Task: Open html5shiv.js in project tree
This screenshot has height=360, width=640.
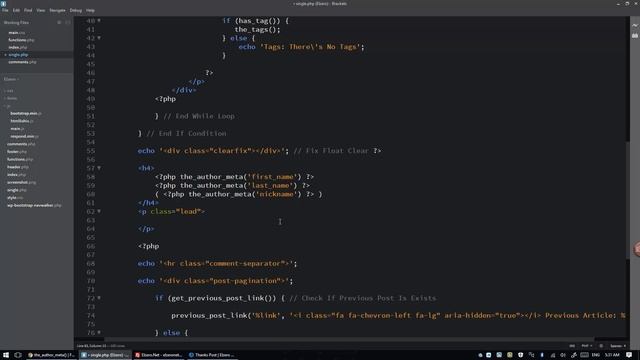Action: point(22,121)
